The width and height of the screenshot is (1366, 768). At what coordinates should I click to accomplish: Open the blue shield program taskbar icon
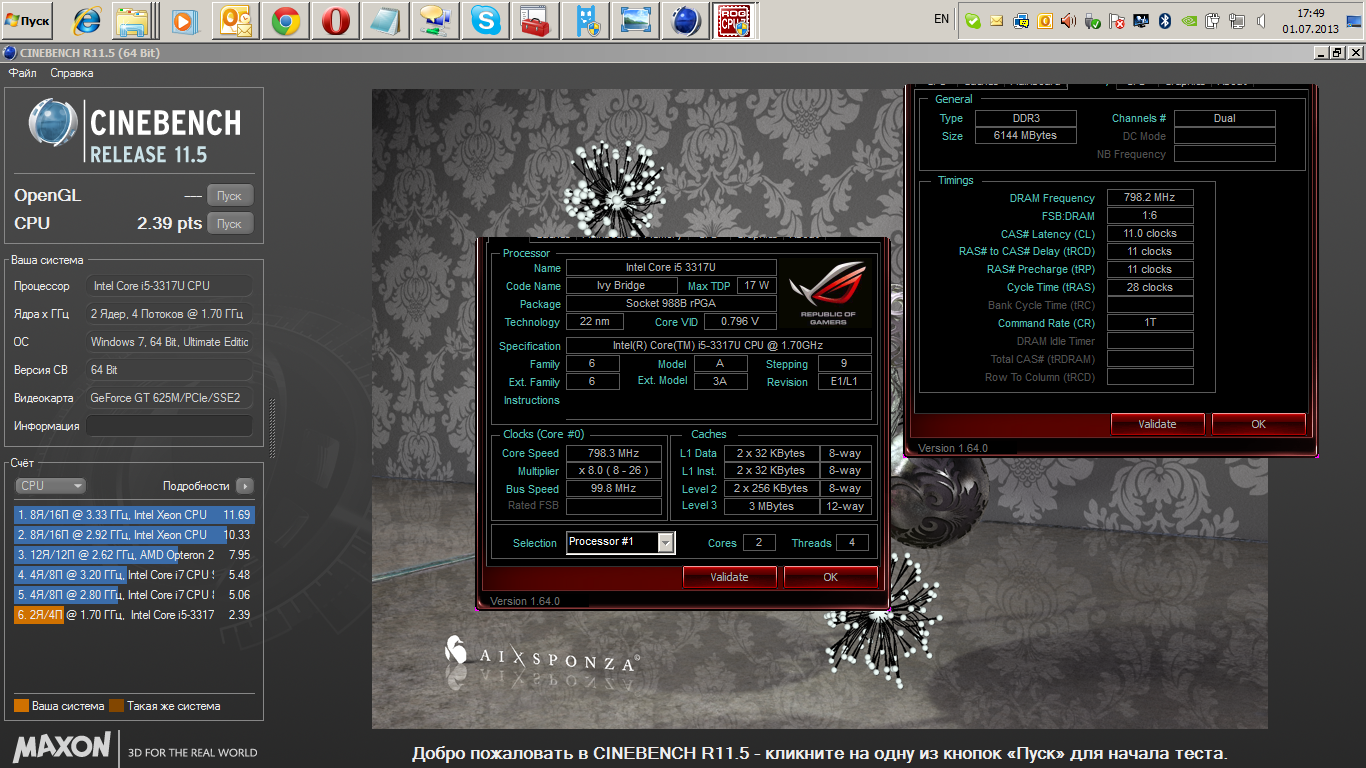click(x=587, y=20)
